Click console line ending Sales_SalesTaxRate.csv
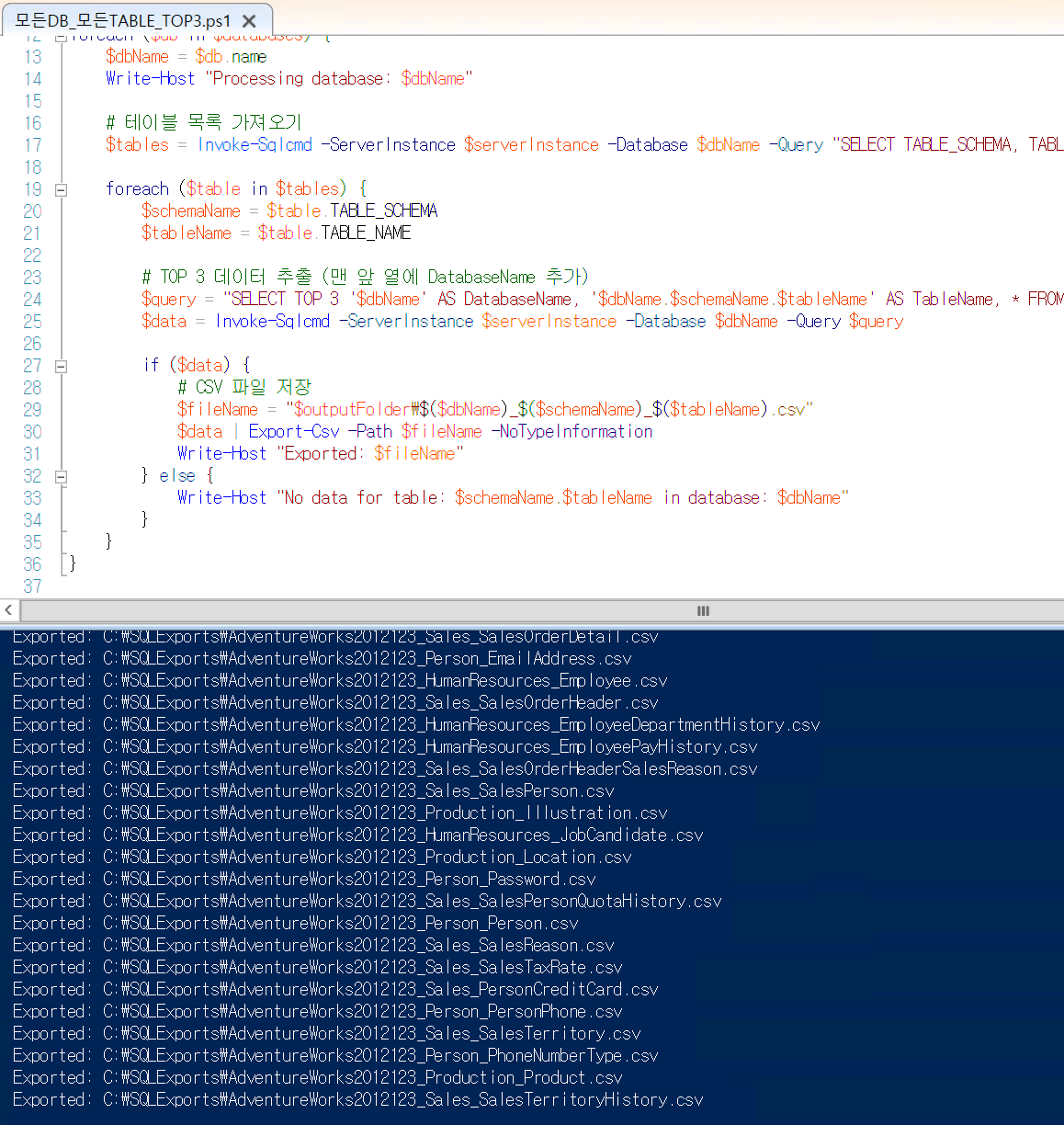The height and width of the screenshot is (1125, 1064). (317, 967)
